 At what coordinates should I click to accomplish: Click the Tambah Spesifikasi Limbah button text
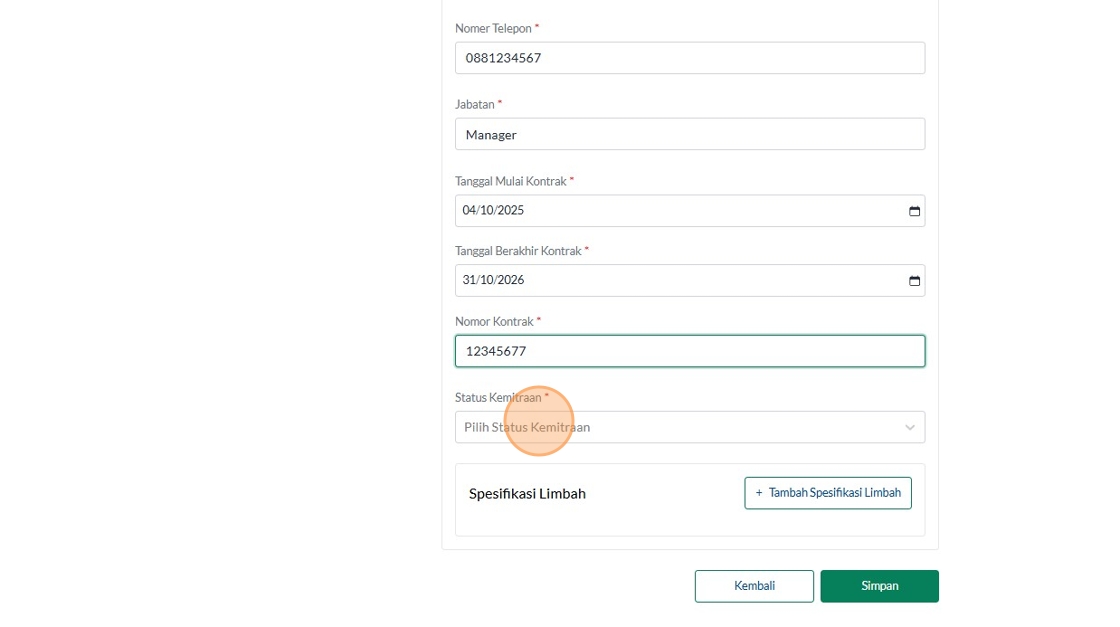834,493
